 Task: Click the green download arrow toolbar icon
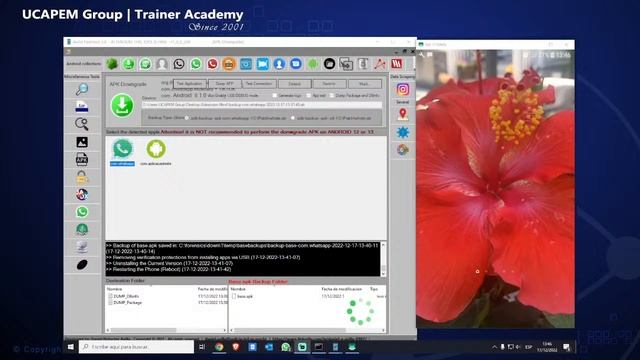point(129,64)
